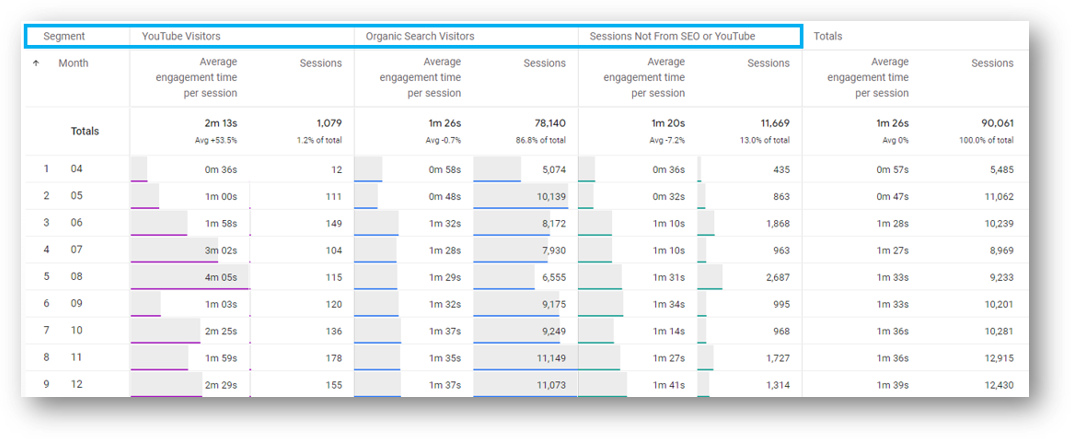Click the 0m 32s engagement cell

669,197
